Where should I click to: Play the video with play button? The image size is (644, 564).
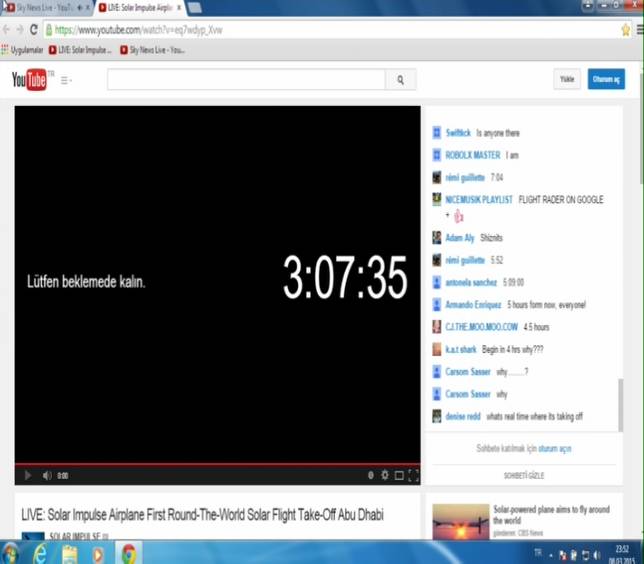click(28, 475)
